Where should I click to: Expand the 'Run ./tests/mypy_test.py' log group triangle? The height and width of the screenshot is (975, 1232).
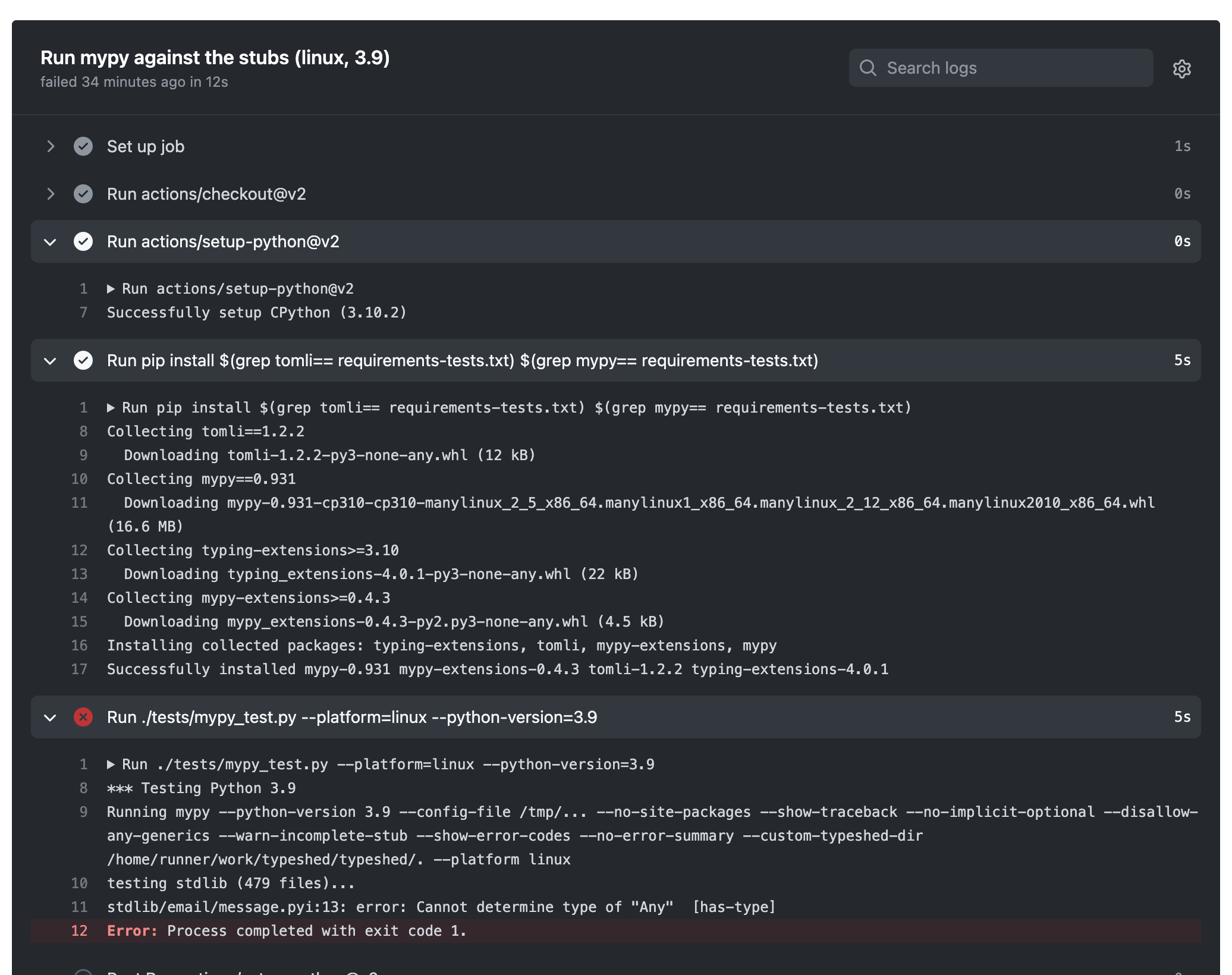point(111,765)
